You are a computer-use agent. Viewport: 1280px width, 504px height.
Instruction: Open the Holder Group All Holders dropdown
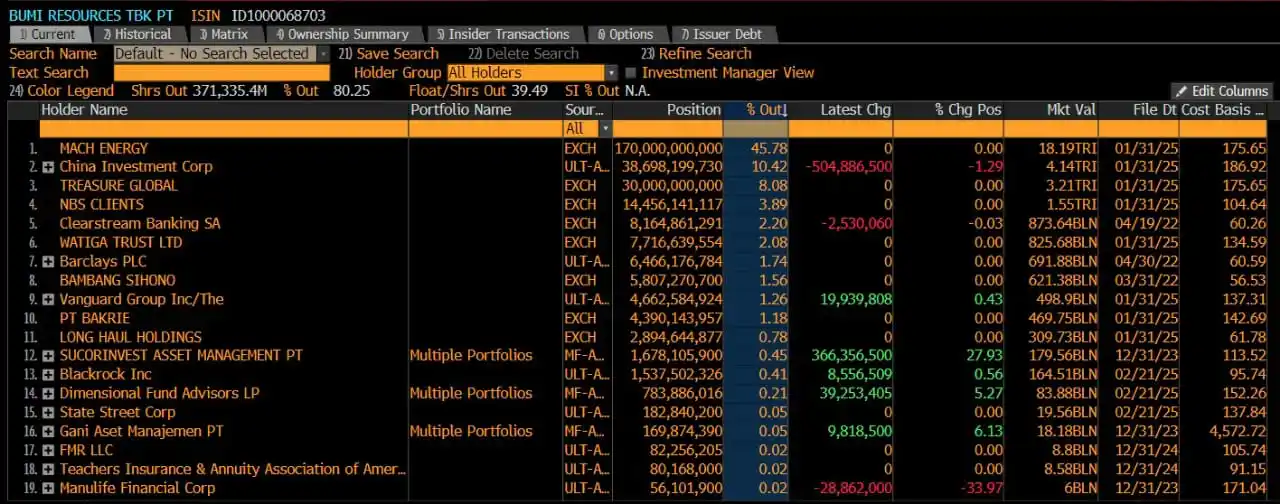[611, 73]
